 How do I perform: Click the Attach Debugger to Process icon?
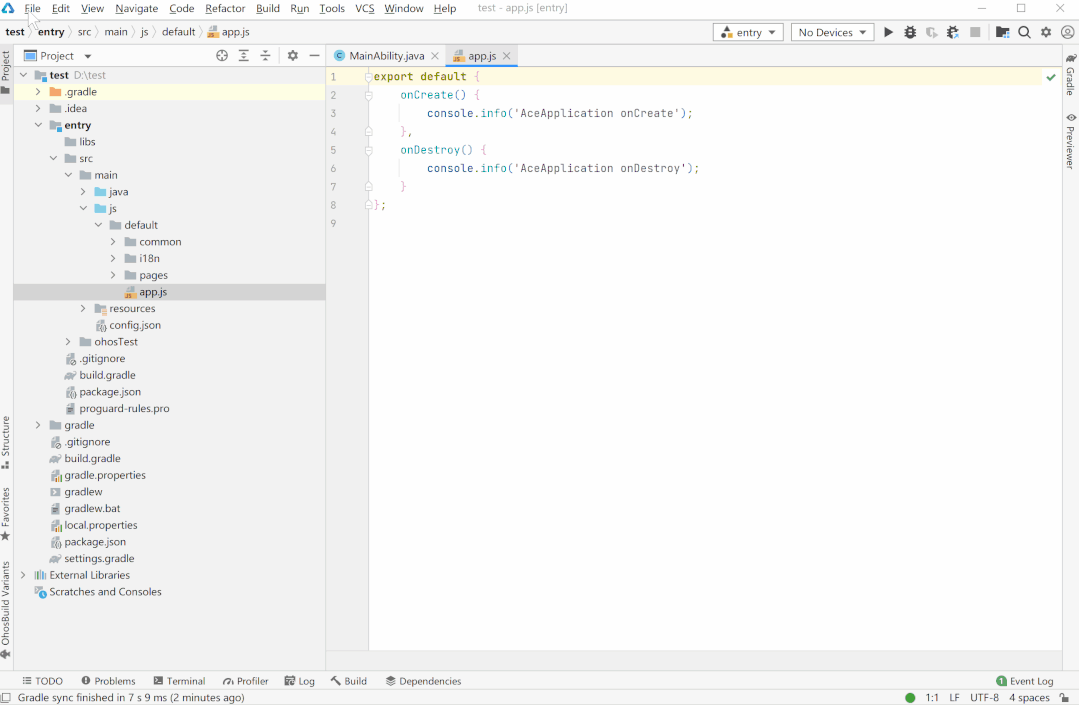(953, 32)
